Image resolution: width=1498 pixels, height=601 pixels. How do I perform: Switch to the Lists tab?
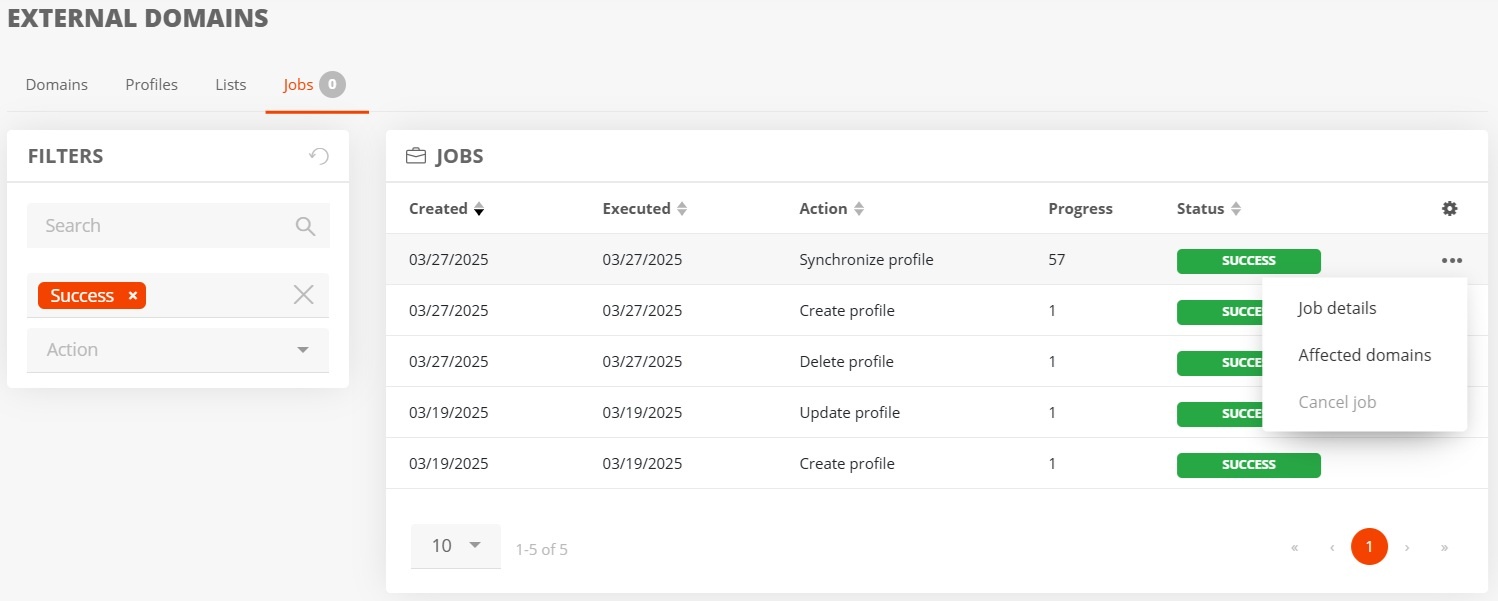pos(231,85)
